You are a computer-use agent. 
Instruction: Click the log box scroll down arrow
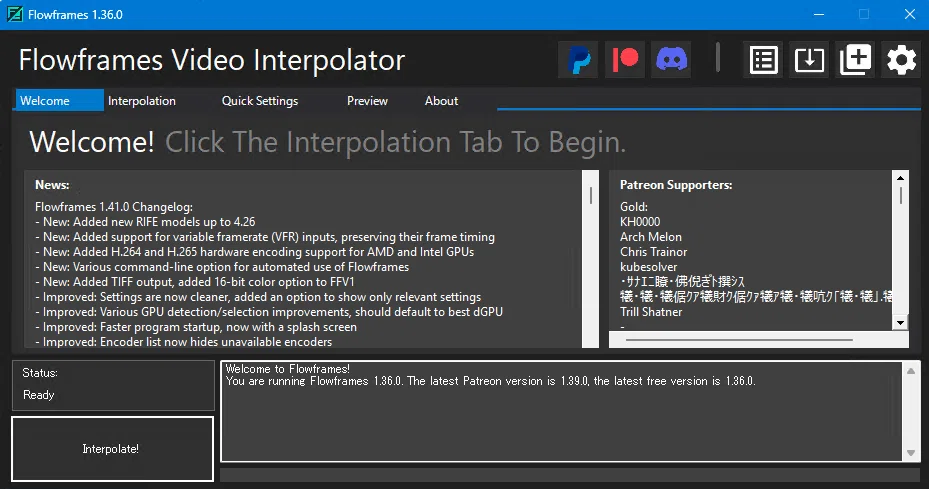pyautogui.click(x=911, y=453)
